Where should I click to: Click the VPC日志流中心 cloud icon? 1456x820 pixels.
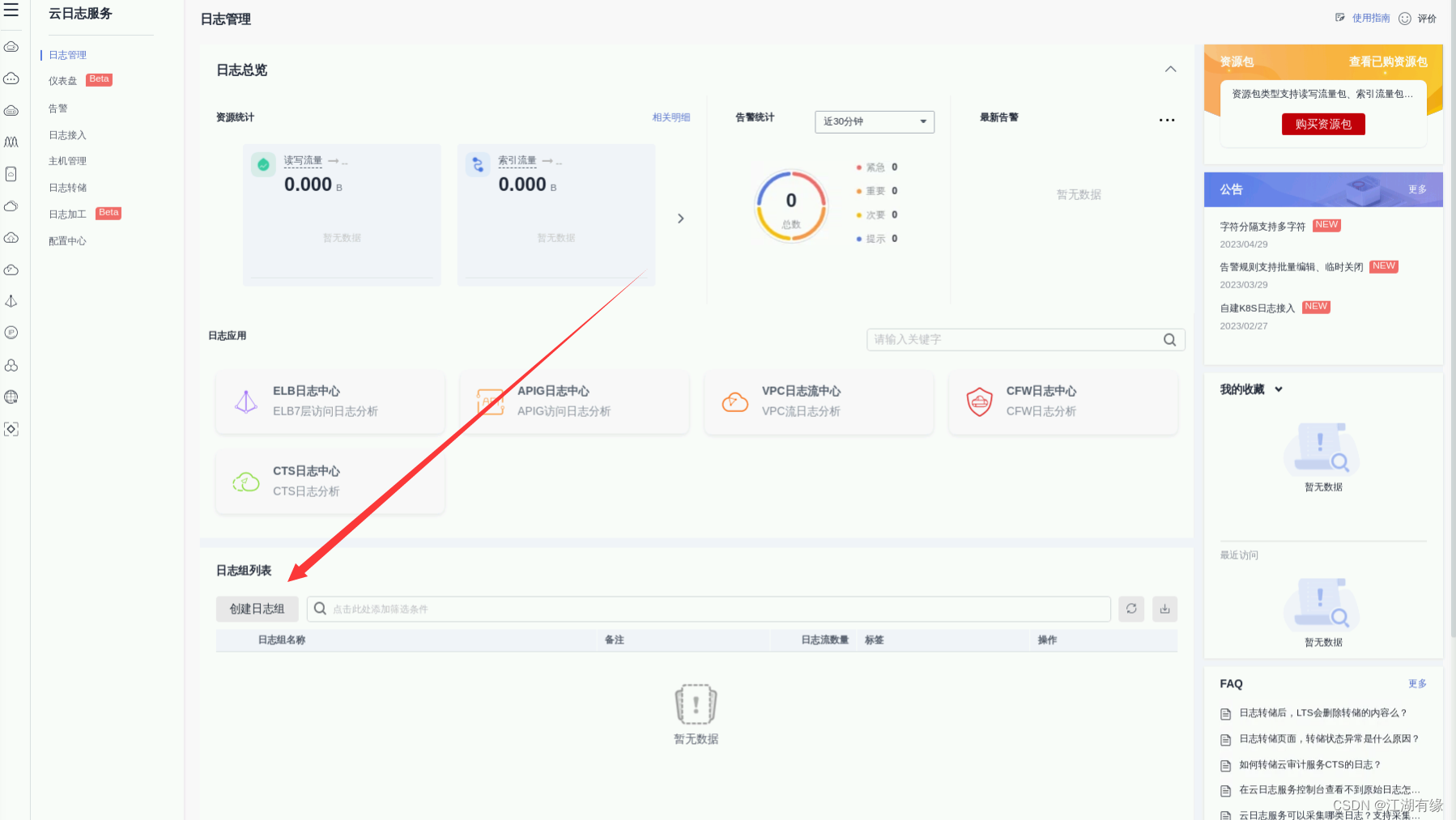pyautogui.click(x=735, y=402)
